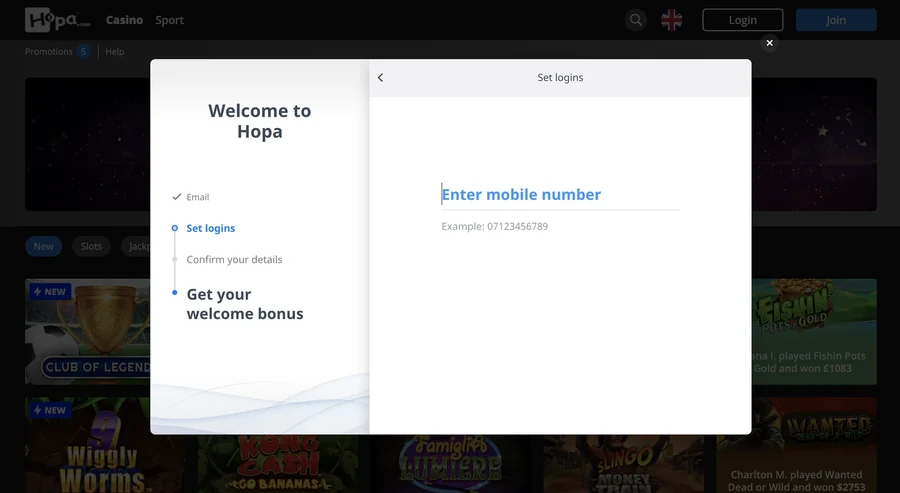Open Slingo Money Train thumbnail
Image resolution: width=900 pixels, height=493 pixels.
click(623, 464)
